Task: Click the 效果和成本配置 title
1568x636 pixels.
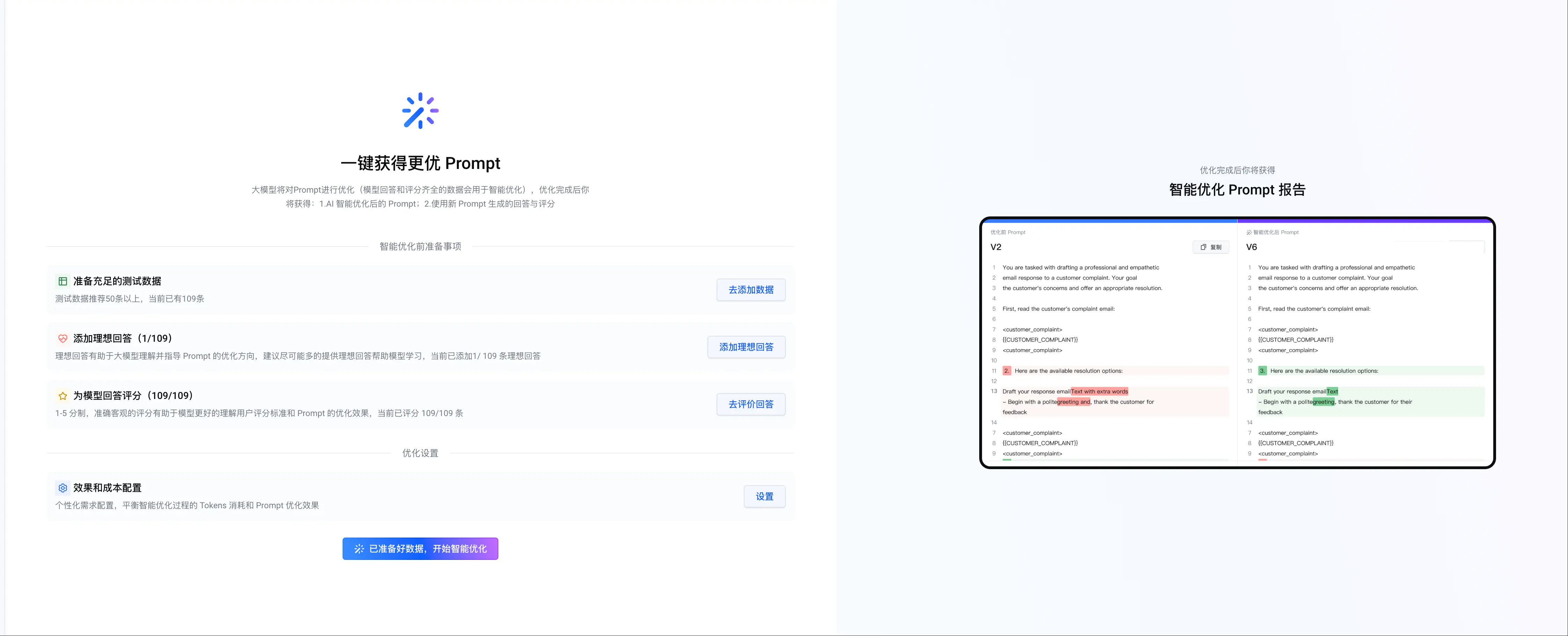Action: (x=107, y=488)
